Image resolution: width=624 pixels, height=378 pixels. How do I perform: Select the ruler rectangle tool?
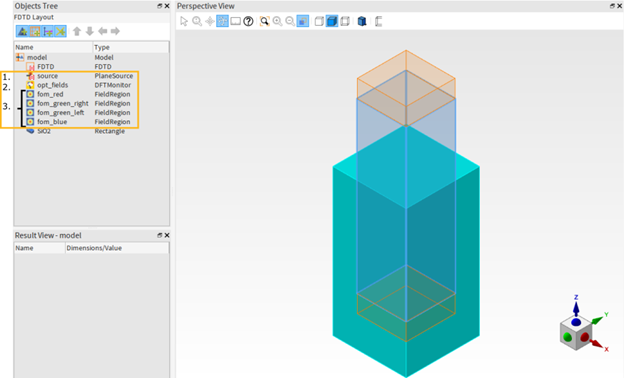(236, 21)
